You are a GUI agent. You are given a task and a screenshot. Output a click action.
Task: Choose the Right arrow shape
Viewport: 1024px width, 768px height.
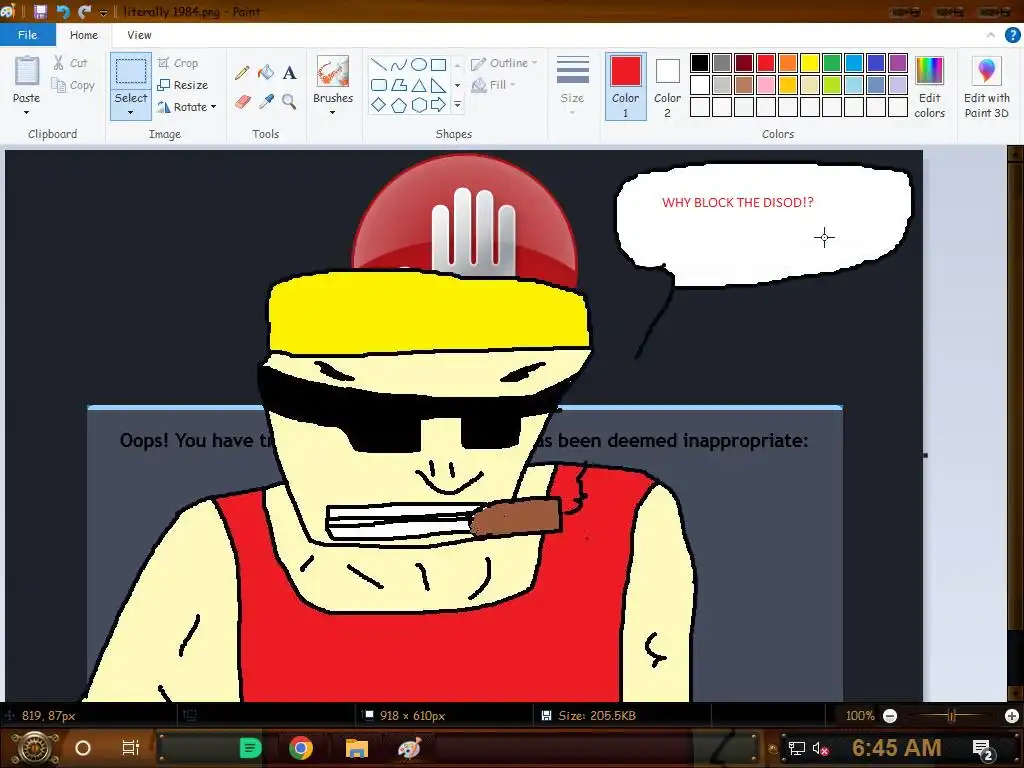[439, 104]
